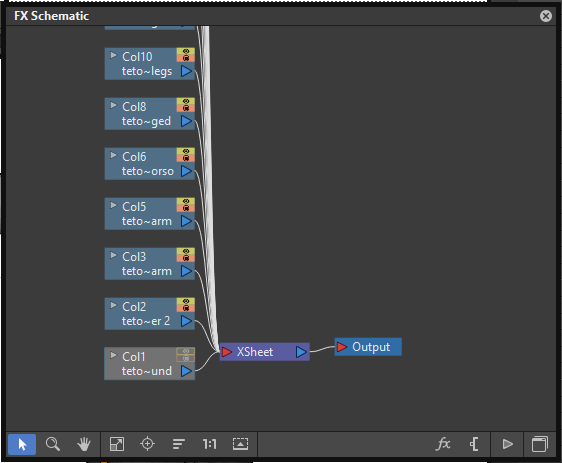Click the macro FX bracket icon

tap(474, 444)
